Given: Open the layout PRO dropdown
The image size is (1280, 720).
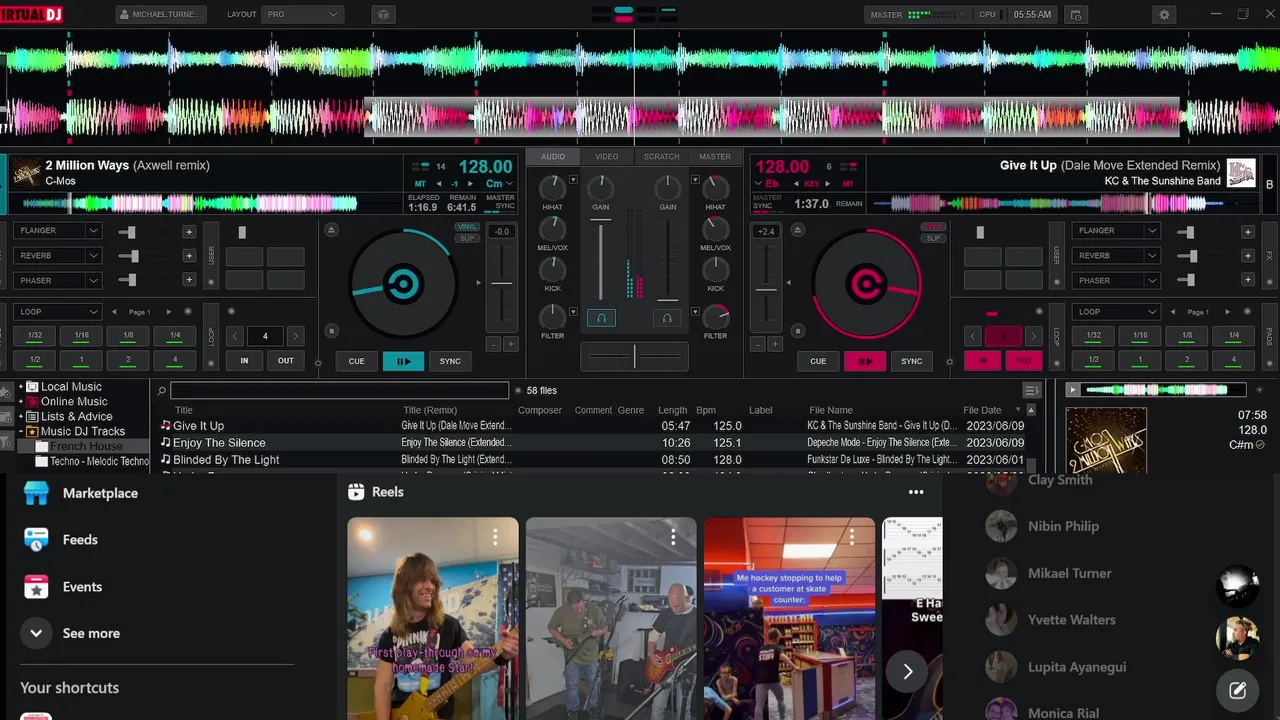Looking at the screenshot, I should point(302,15).
